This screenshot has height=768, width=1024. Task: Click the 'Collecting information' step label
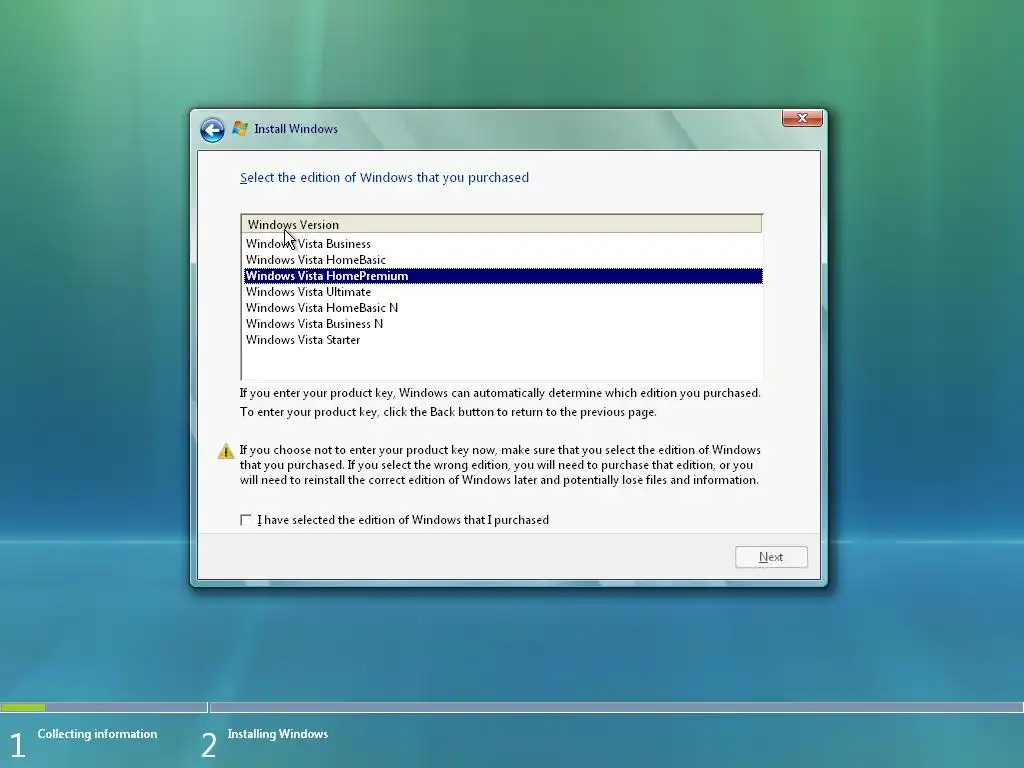click(x=97, y=734)
